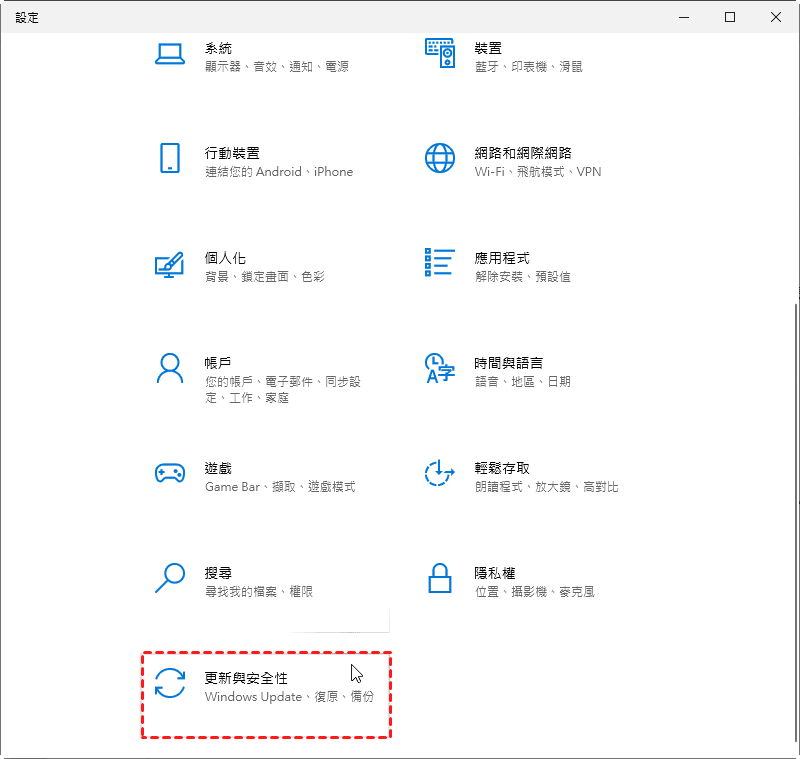
Task: Click the 更新與安全性 heading text
Action: (x=246, y=678)
